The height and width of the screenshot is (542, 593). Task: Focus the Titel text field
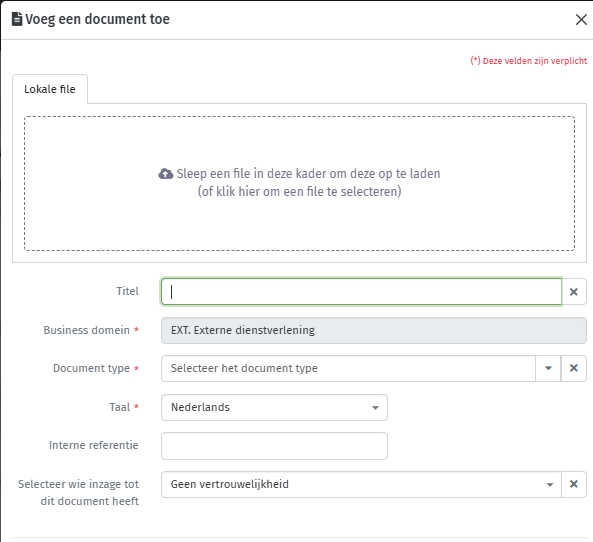click(x=361, y=292)
